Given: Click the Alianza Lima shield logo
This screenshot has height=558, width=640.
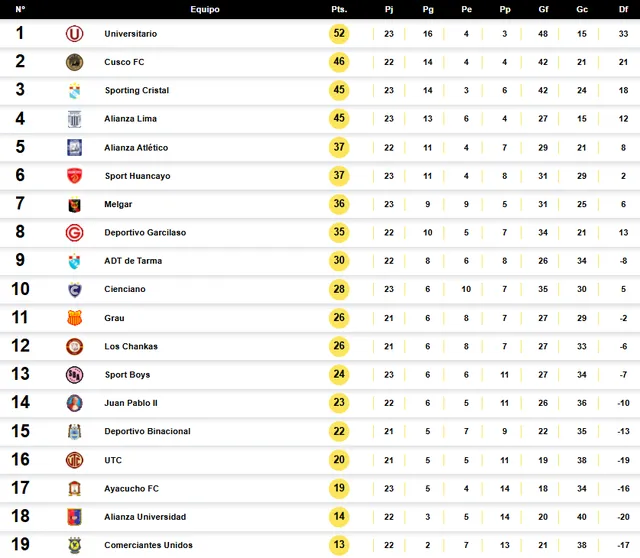Looking at the screenshot, I should (x=74, y=119).
